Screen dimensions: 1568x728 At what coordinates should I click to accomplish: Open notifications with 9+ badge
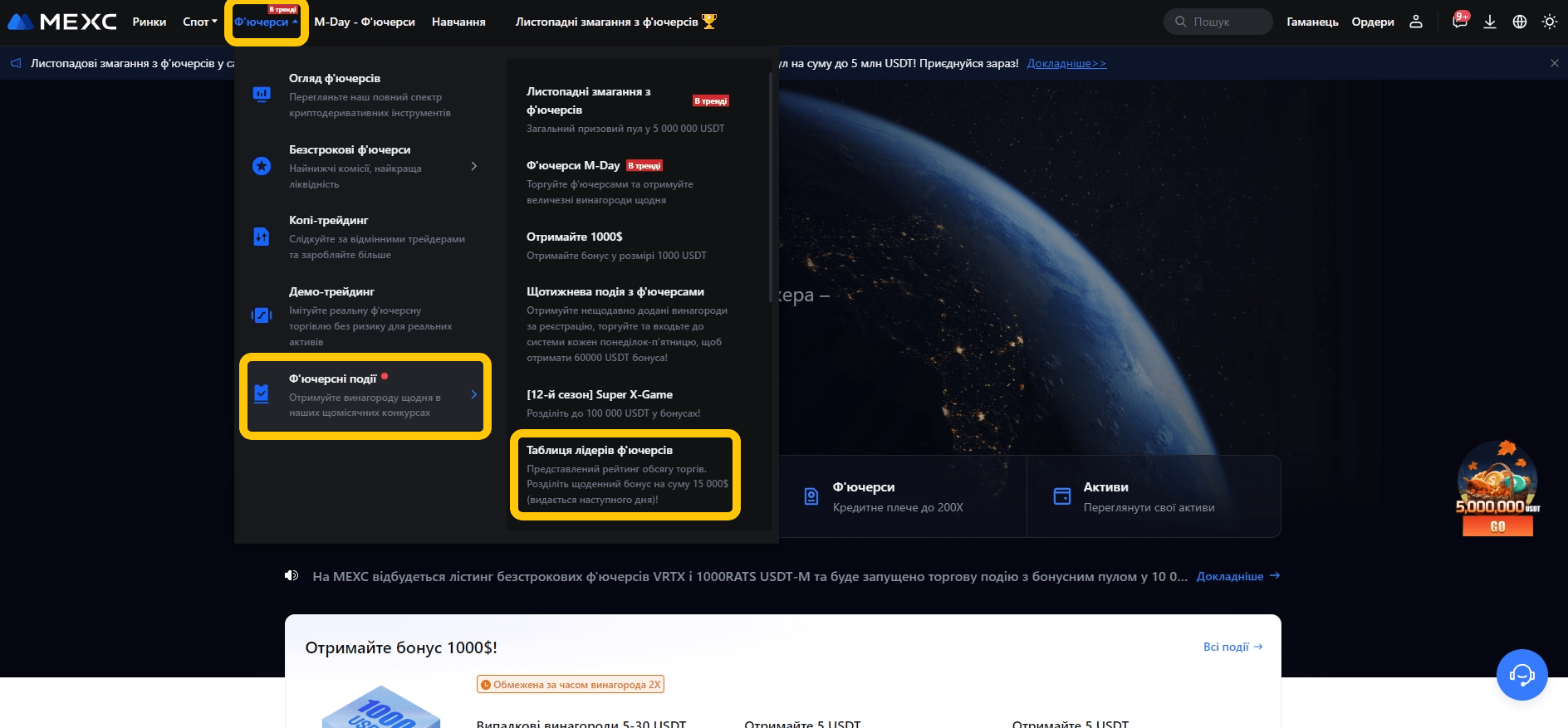pyautogui.click(x=1459, y=22)
